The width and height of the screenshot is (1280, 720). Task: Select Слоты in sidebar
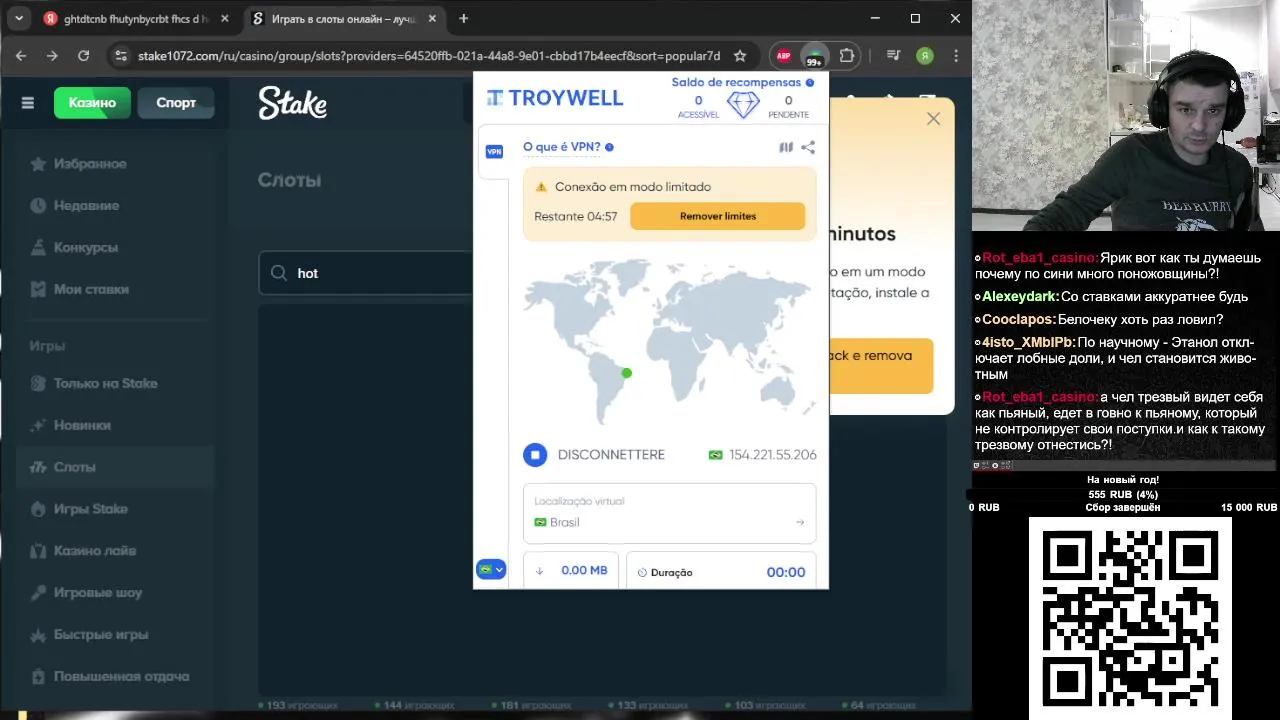115,467
